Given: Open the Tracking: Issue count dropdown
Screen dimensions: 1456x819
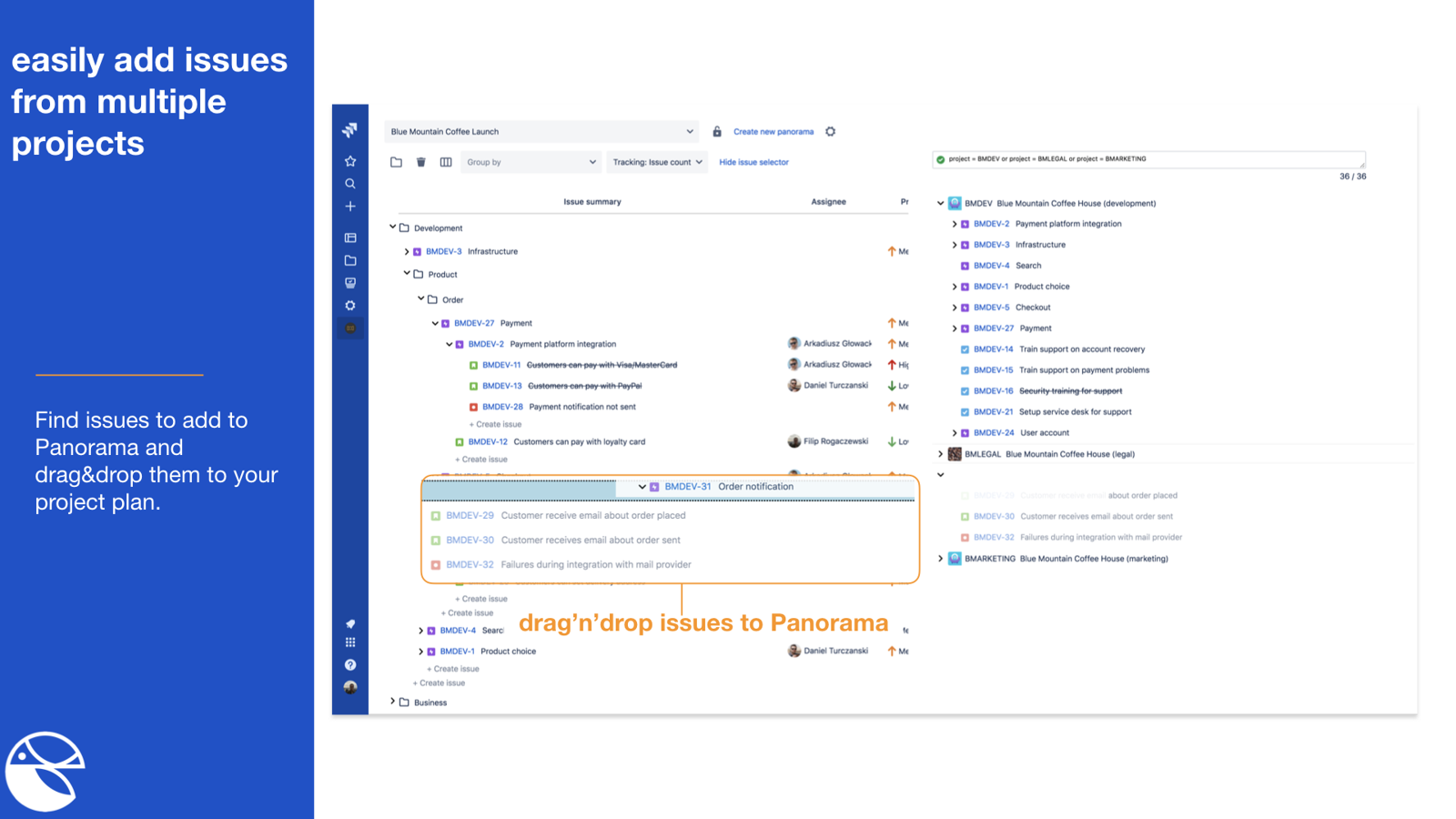Looking at the screenshot, I should [x=657, y=162].
